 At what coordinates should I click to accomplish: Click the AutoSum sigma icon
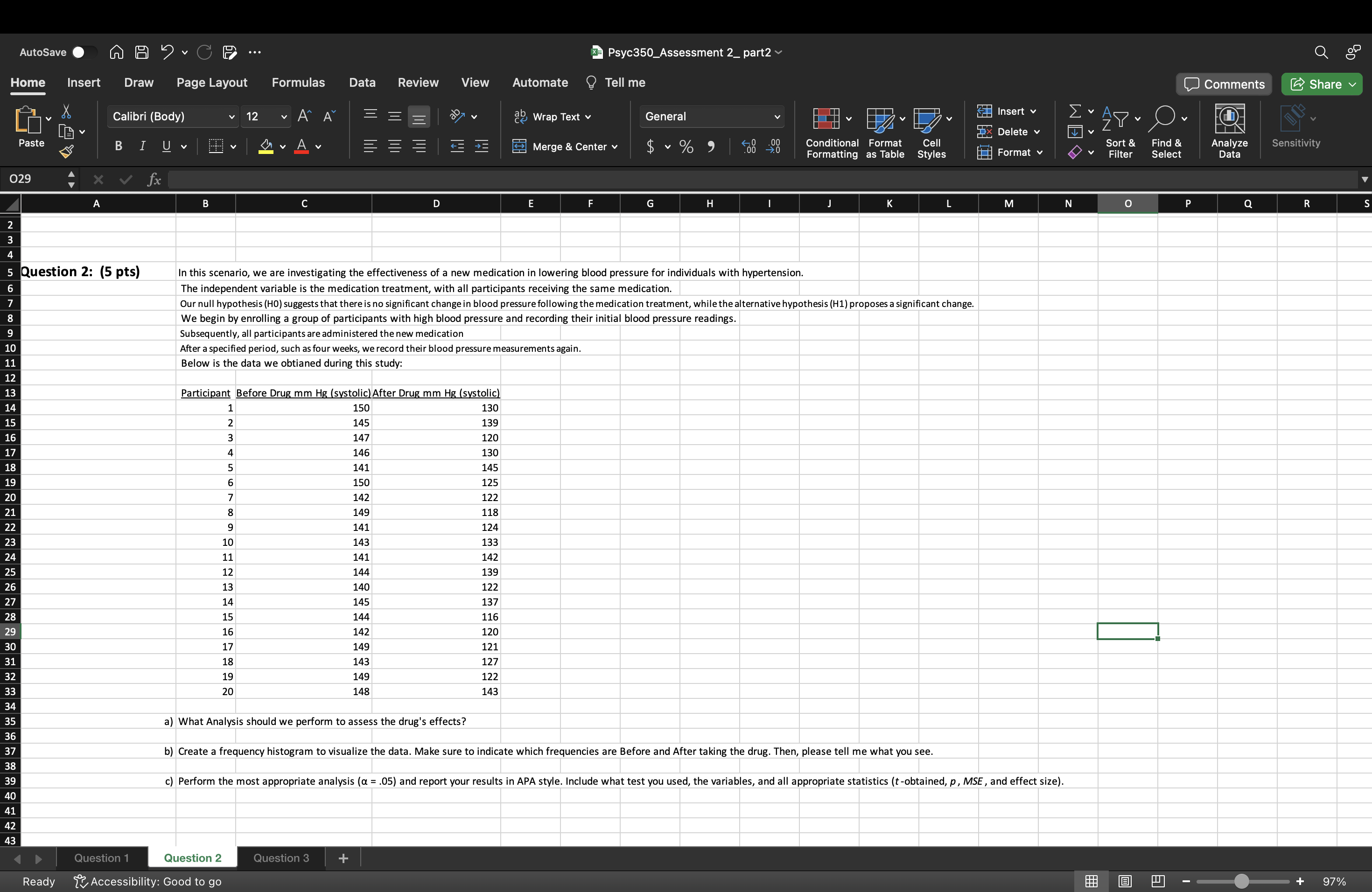coord(1075,111)
